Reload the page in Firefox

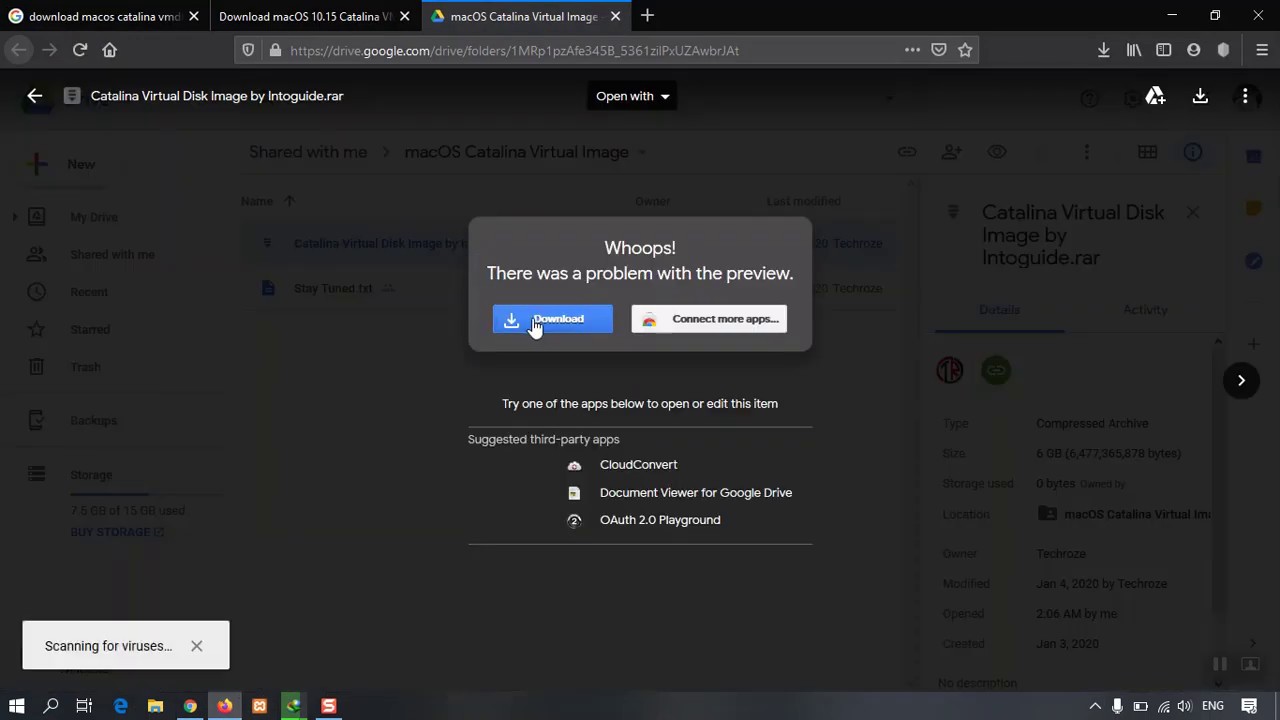[80, 50]
